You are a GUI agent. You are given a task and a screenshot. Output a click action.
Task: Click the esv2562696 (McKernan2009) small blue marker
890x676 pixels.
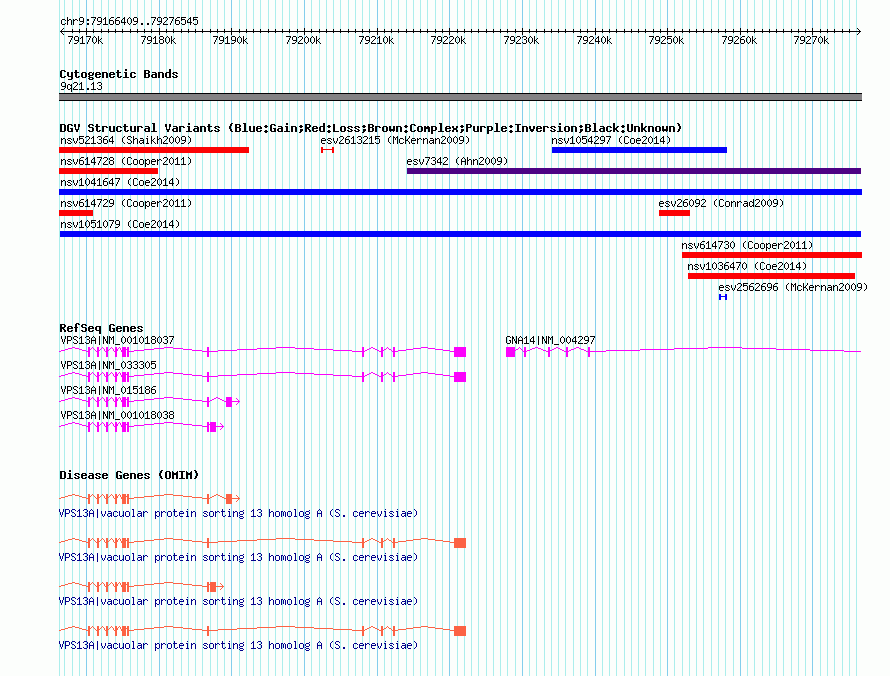(723, 297)
